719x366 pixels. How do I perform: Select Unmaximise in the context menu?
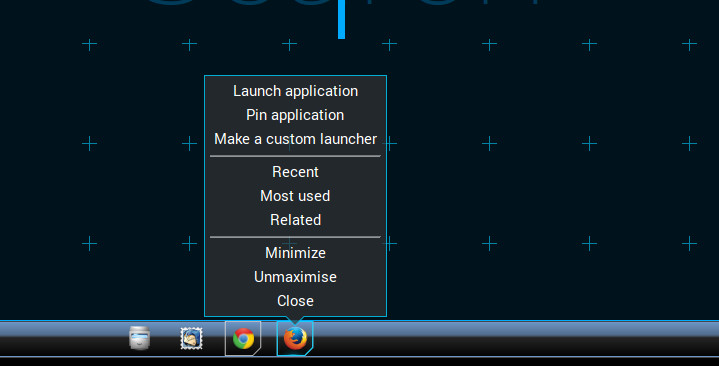click(295, 277)
